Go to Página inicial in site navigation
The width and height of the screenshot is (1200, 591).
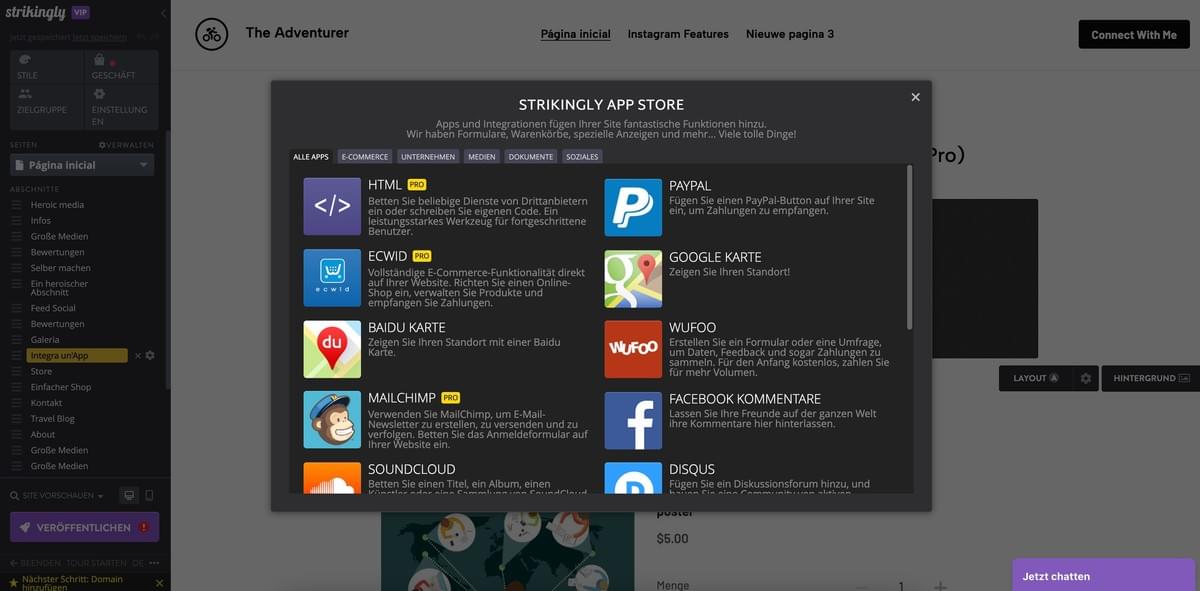576,34
